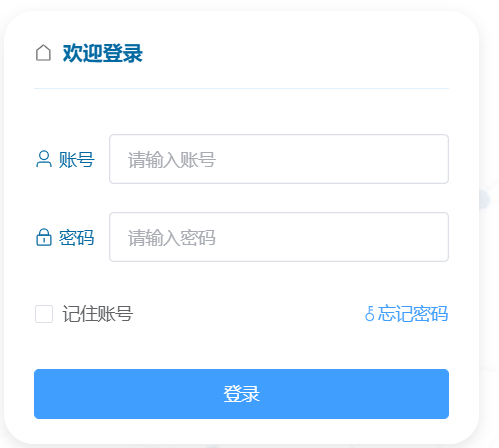Click the 请输入密码 placeholder text
The image size is (499, 448).
172,238
